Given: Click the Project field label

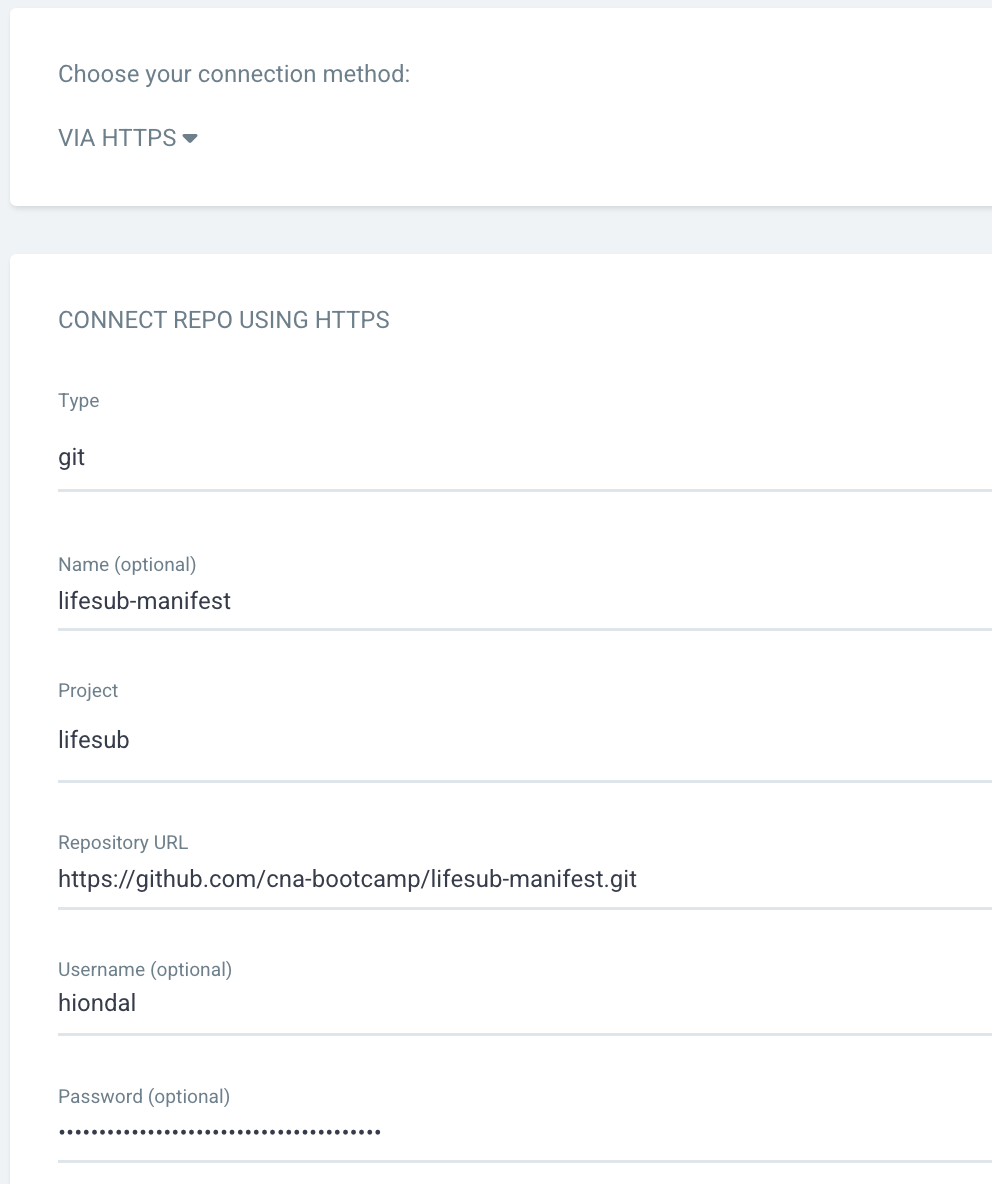Looking at the screenshot, I should (88, 690).
